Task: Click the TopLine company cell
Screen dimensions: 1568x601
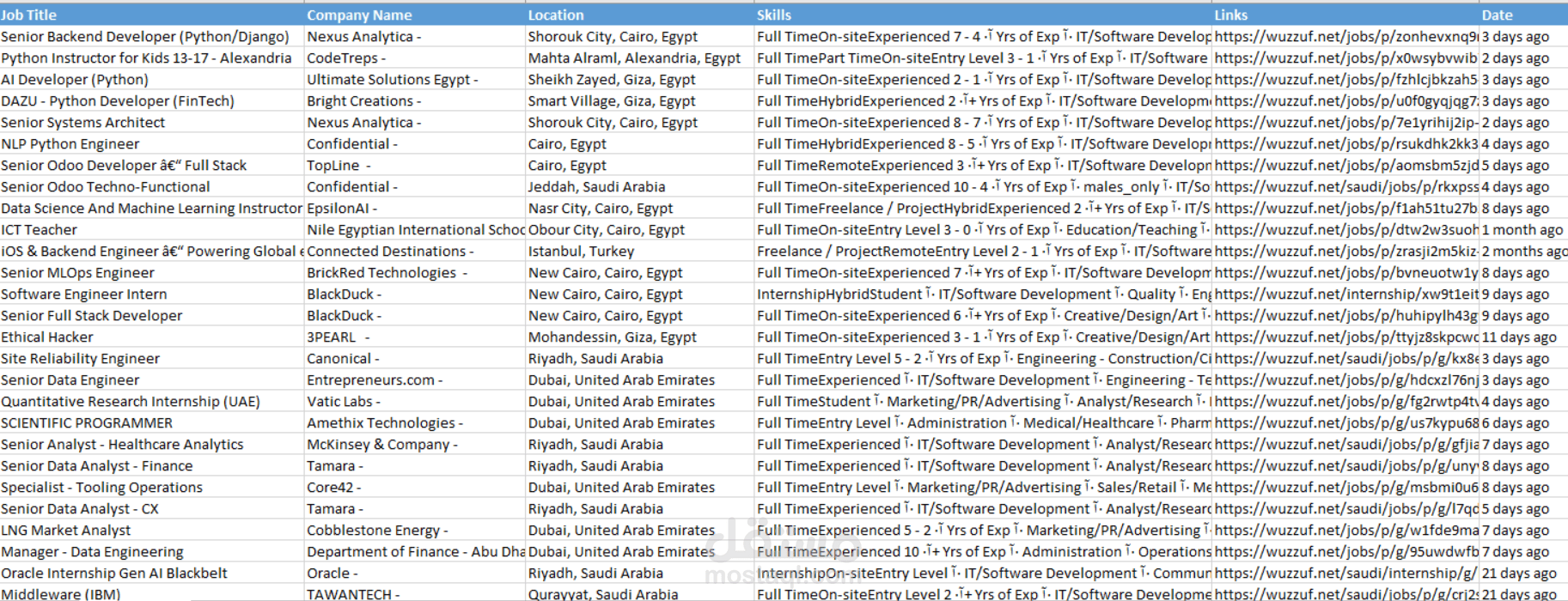Action: (x=415, y=165)
